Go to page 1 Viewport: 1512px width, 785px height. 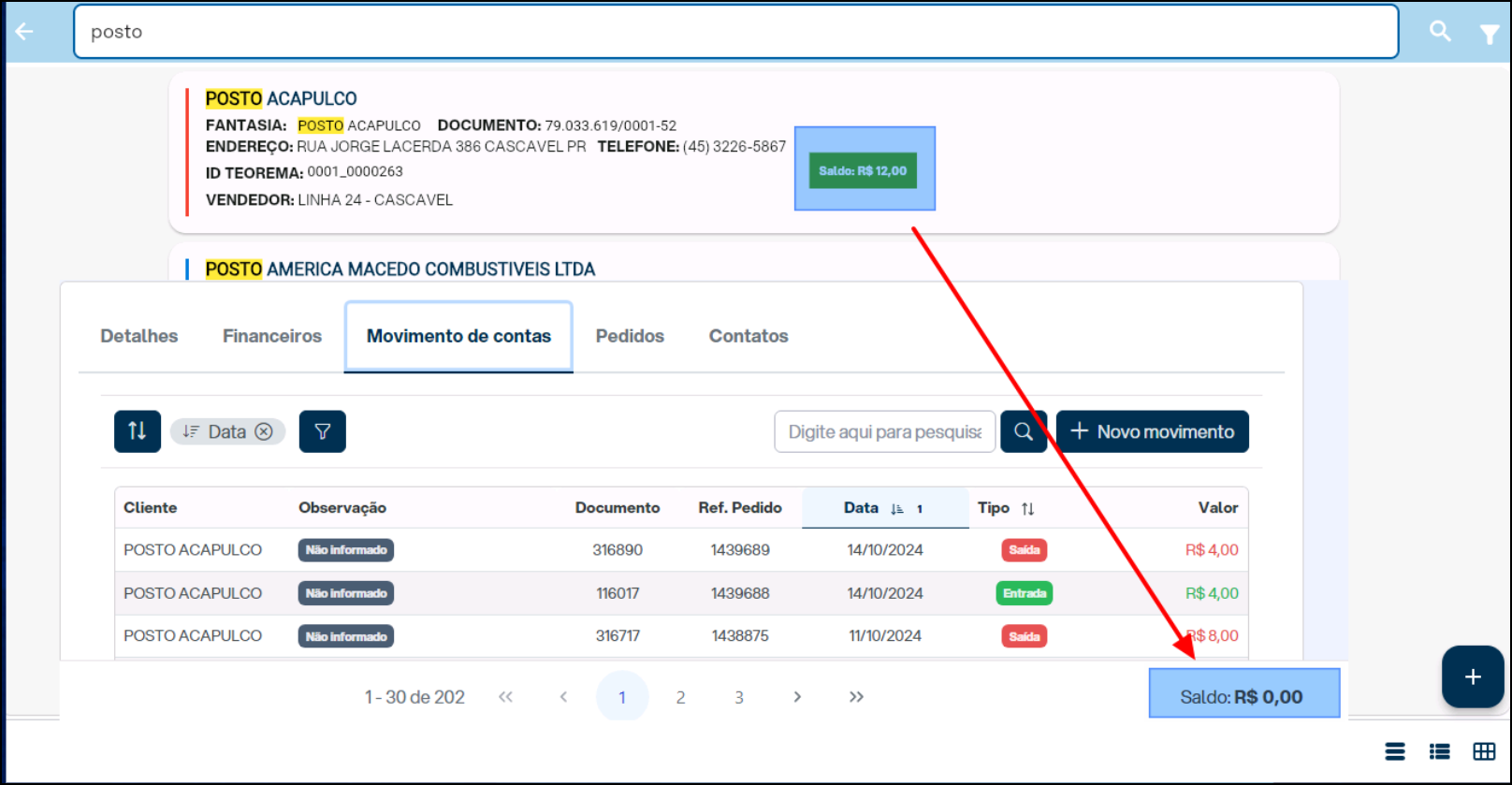tap(622, 696)
